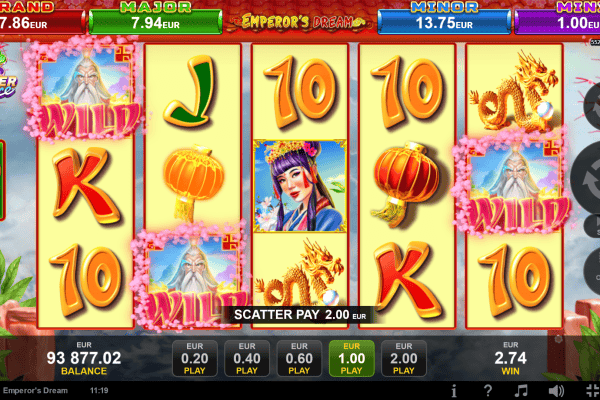The image size is (600, 400).
Task: Exit fullscreen using the collapse icon
Action: point(593,391)
